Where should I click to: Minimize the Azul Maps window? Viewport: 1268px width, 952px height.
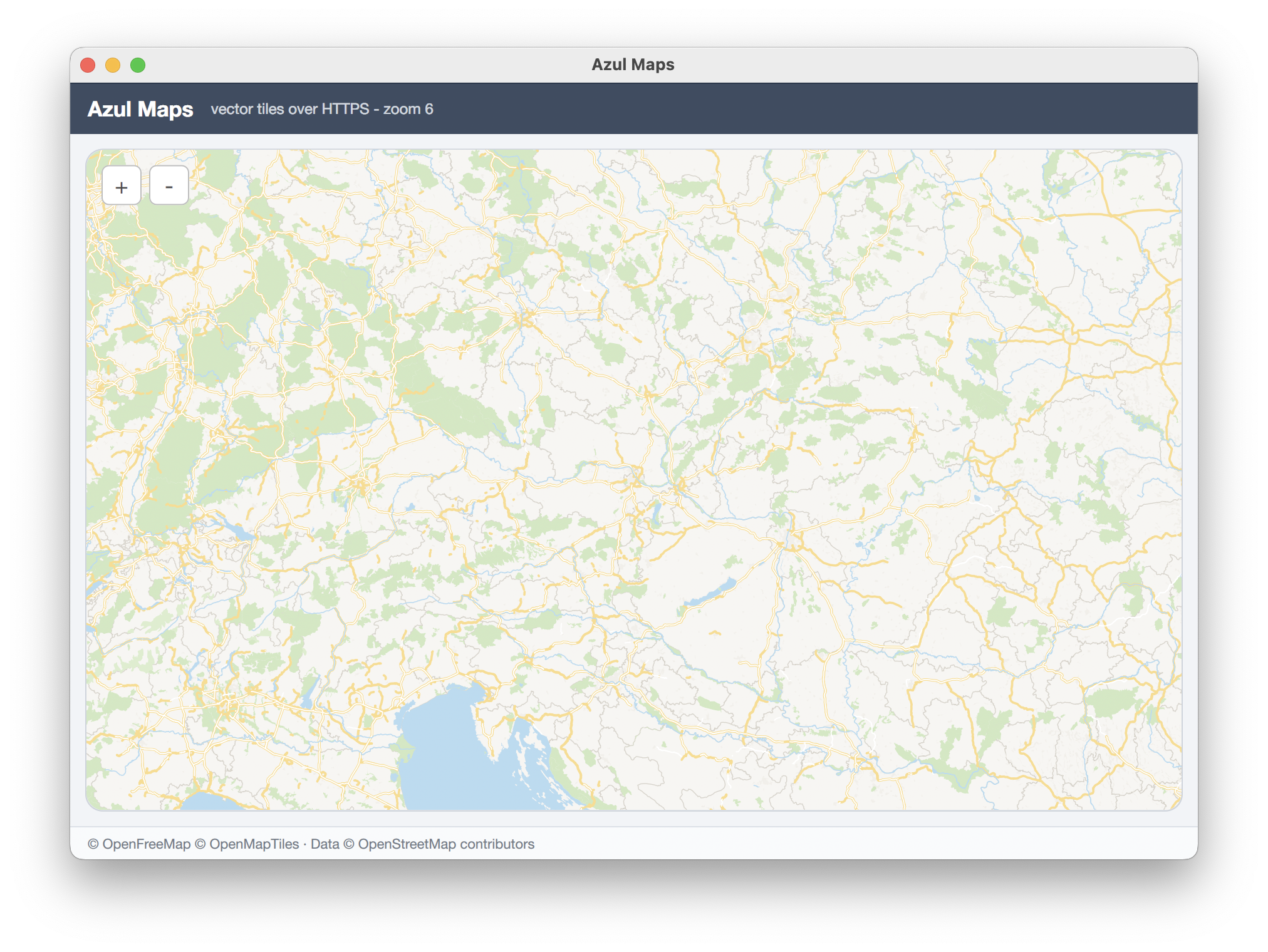coord(113,65)
